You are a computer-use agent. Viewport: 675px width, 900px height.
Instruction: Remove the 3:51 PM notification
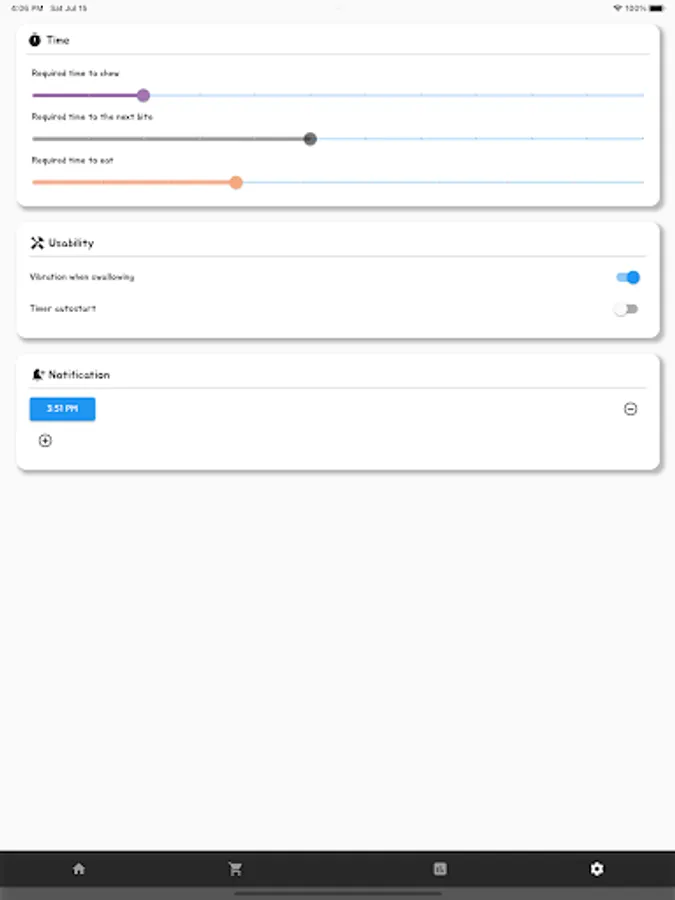click(631, 409)
